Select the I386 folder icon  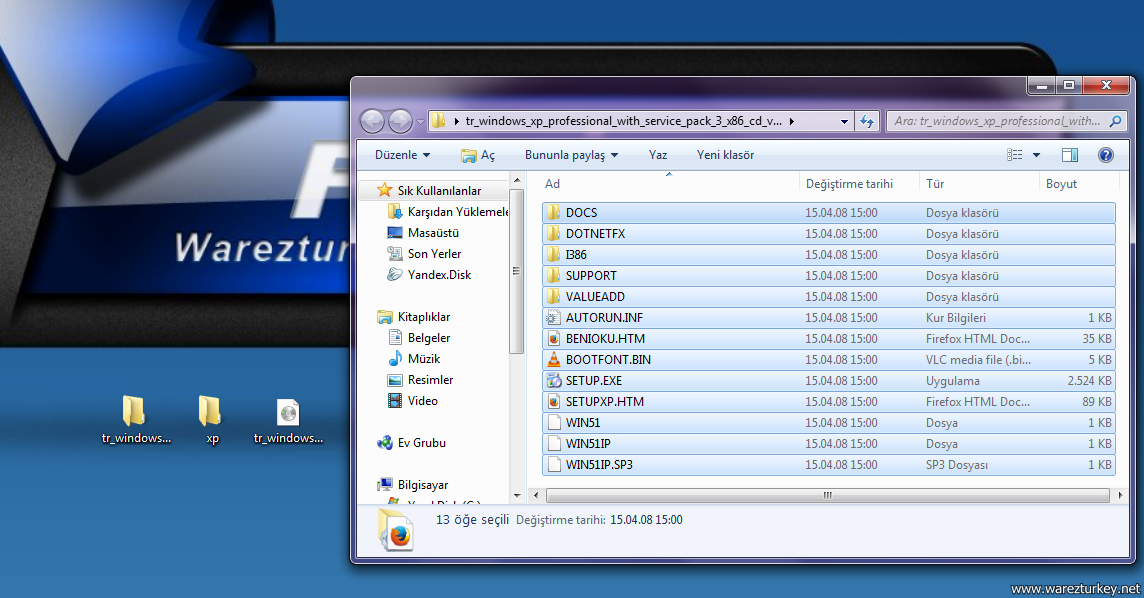tap(554, 255)
